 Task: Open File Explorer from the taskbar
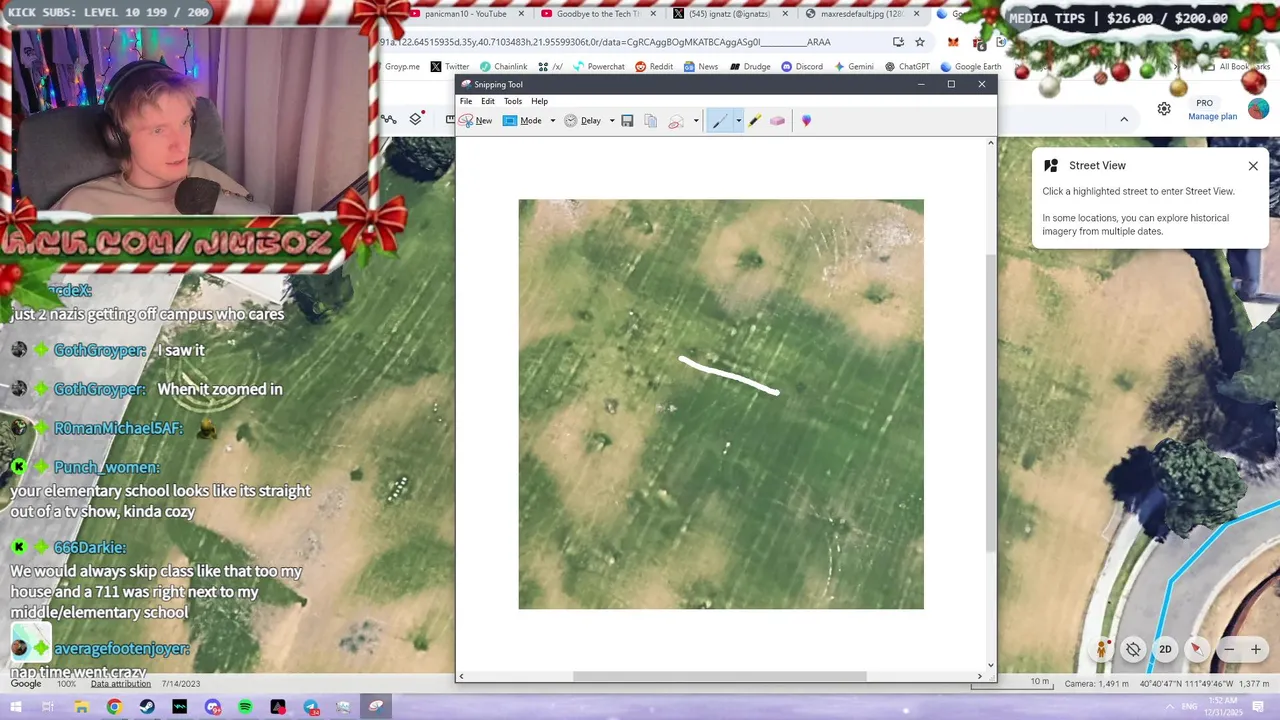(x=82, y=707)
